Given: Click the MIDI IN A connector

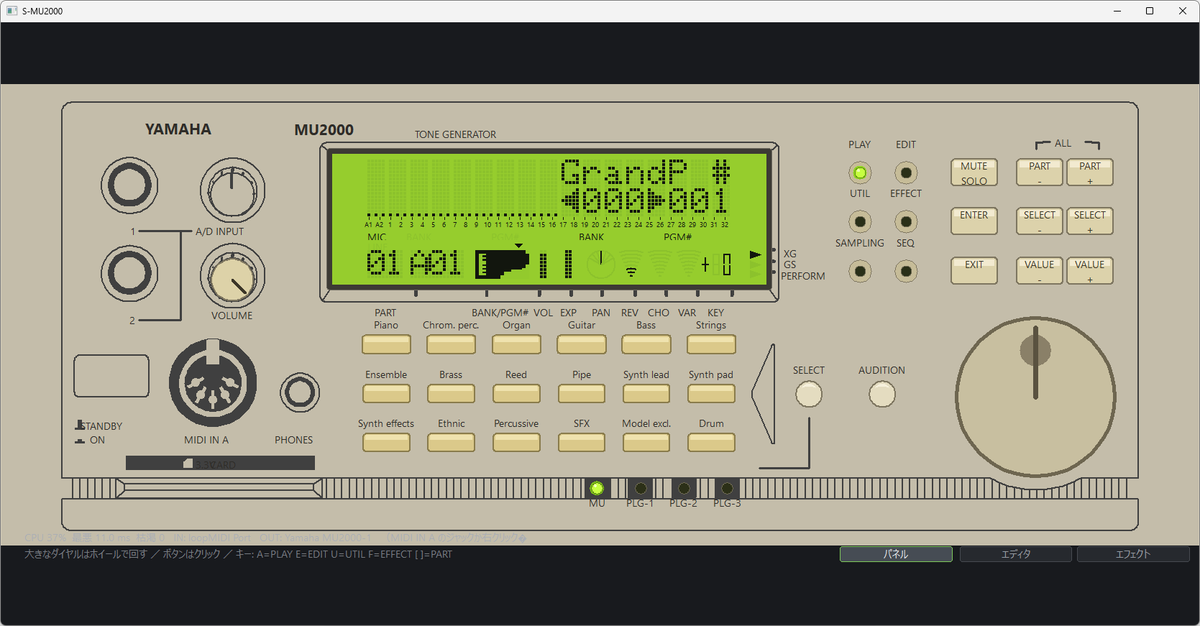Looking at the screenshot, I should tap(213, 383).
